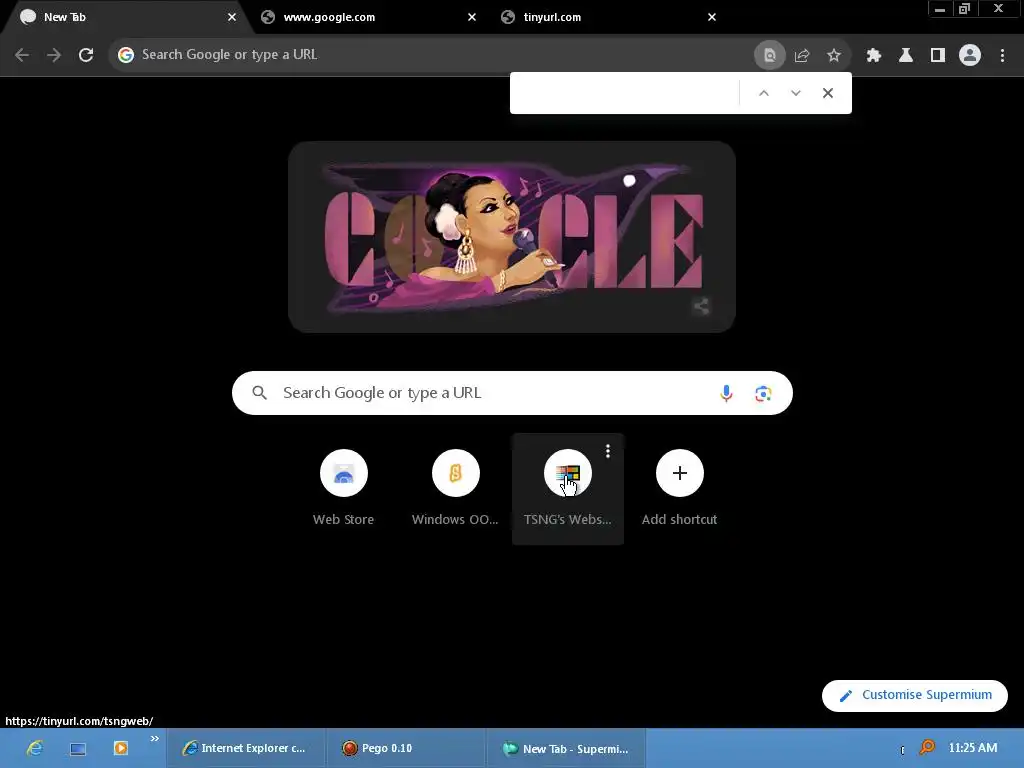Viewport: 1024px width, 768px height.
Task: Click the 11:25 AM taskbar clock
Action: (973, 748)
